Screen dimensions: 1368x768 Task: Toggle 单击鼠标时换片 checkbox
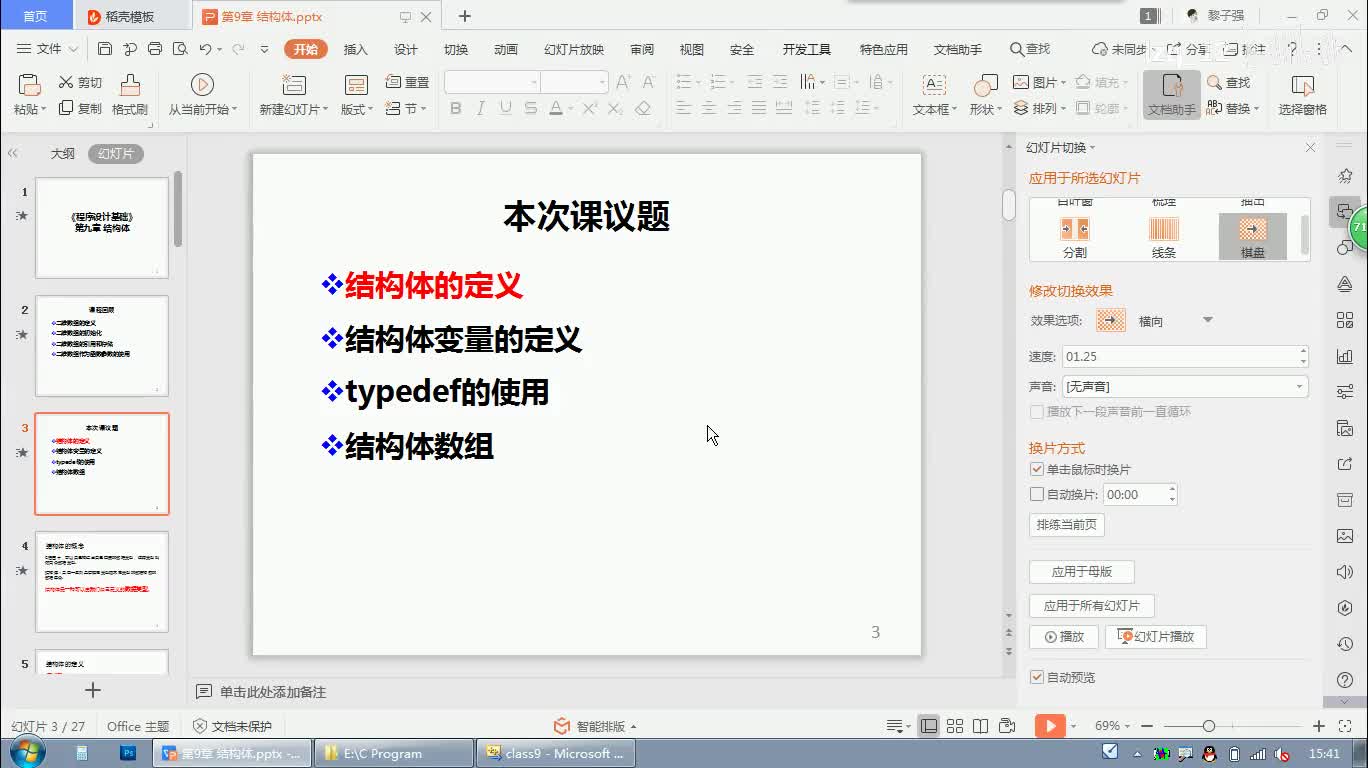point(1037,469)
